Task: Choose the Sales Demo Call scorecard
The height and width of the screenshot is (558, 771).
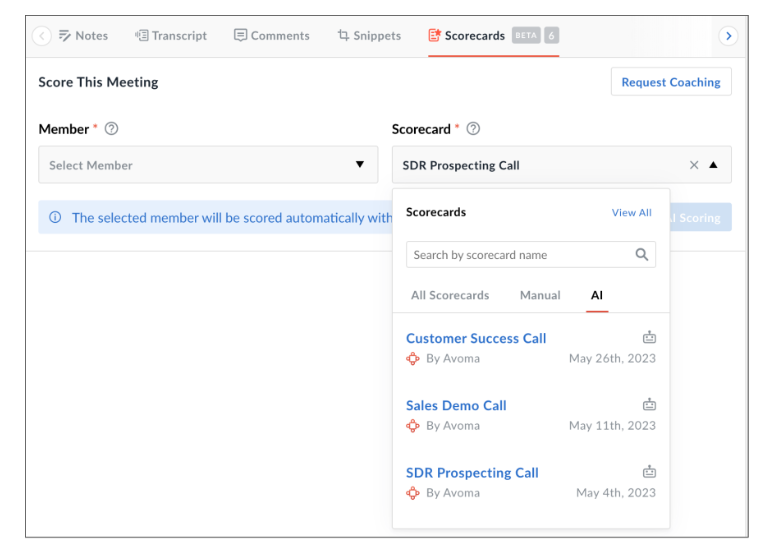Action: 456,406
